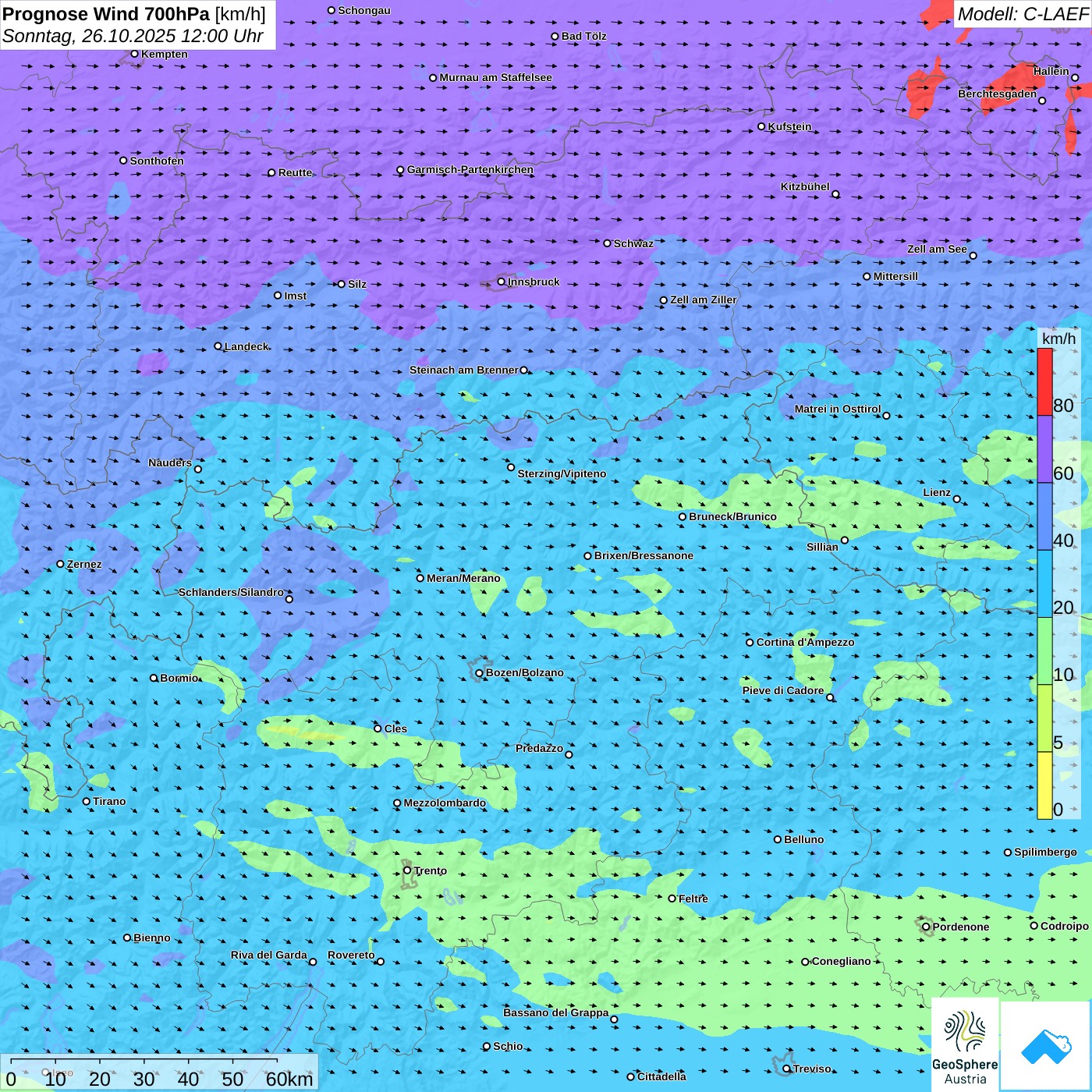Click the purple 60 km/h legend swatch
1092x1092 pixels.
coord(1044,449)
